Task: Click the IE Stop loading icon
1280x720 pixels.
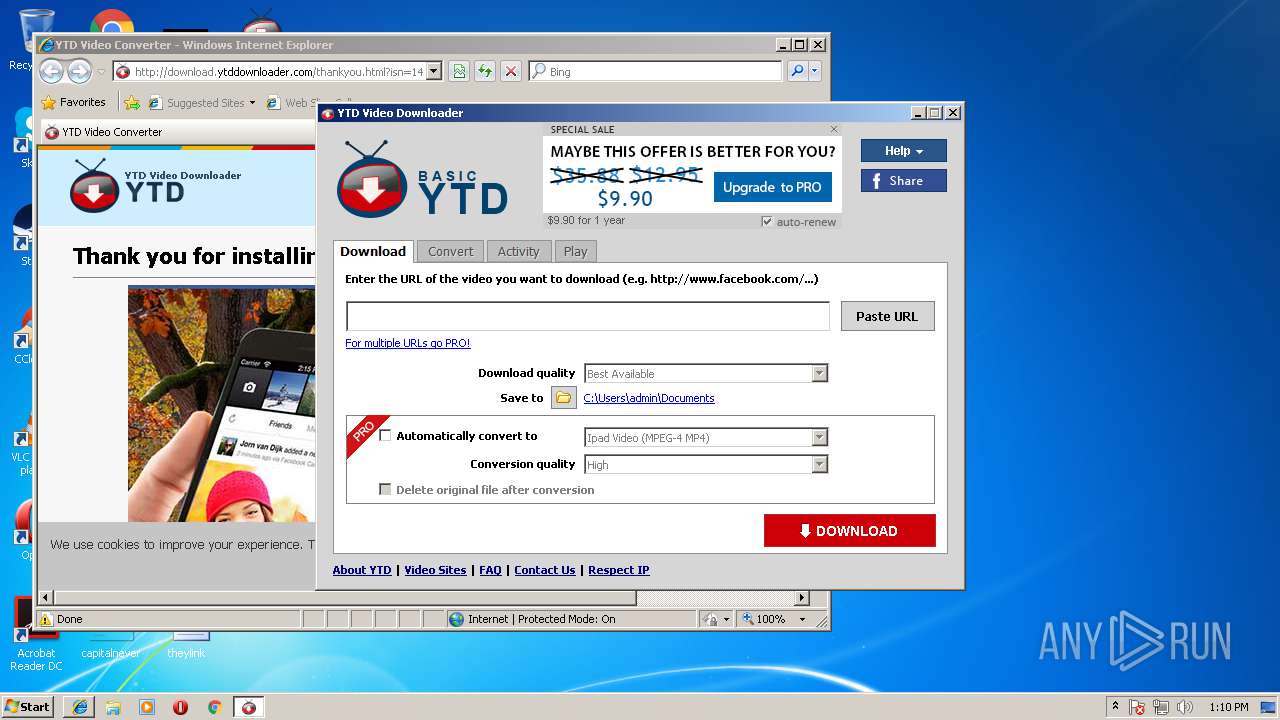Action: pyautogui.click(x=511, y=71)
